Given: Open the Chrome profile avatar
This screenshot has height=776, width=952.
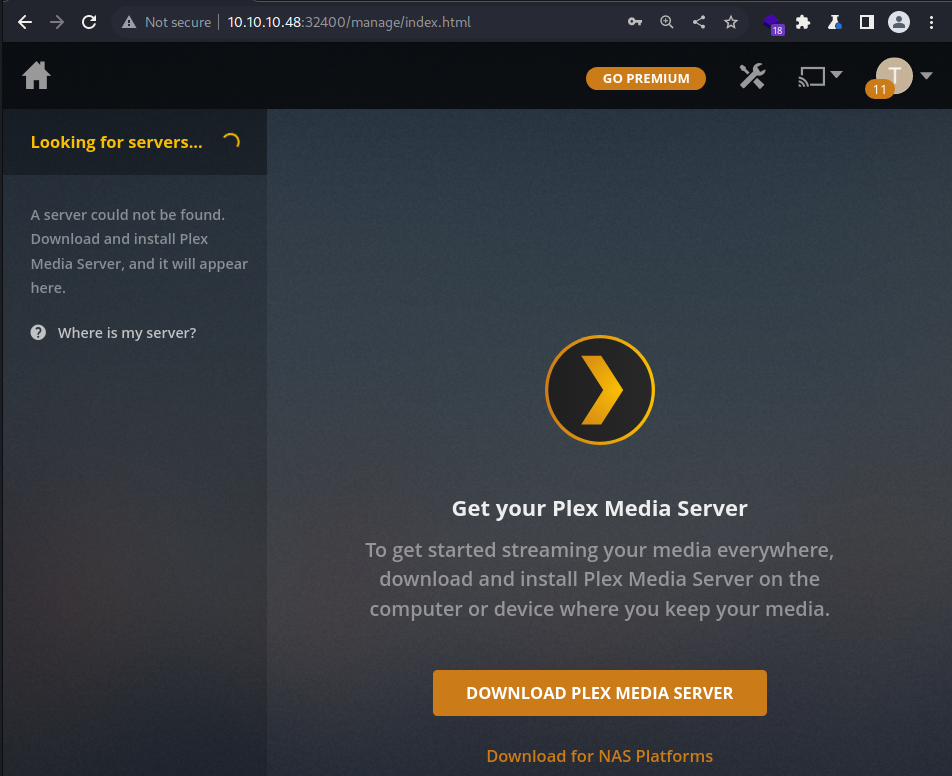Looking at the screenshot, I should click(899, 22).
